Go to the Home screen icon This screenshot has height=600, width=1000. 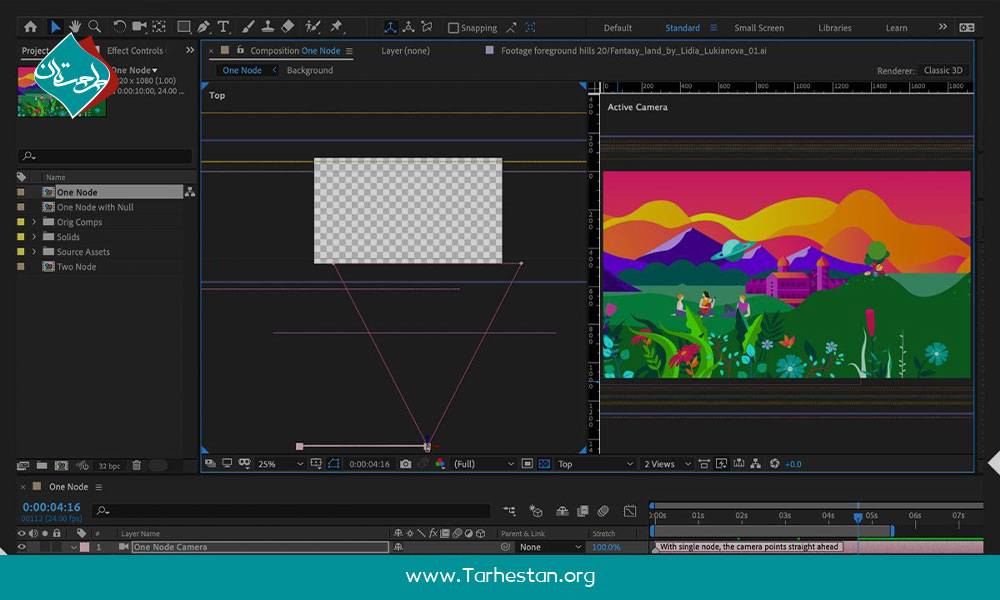[x=30, y=27]
